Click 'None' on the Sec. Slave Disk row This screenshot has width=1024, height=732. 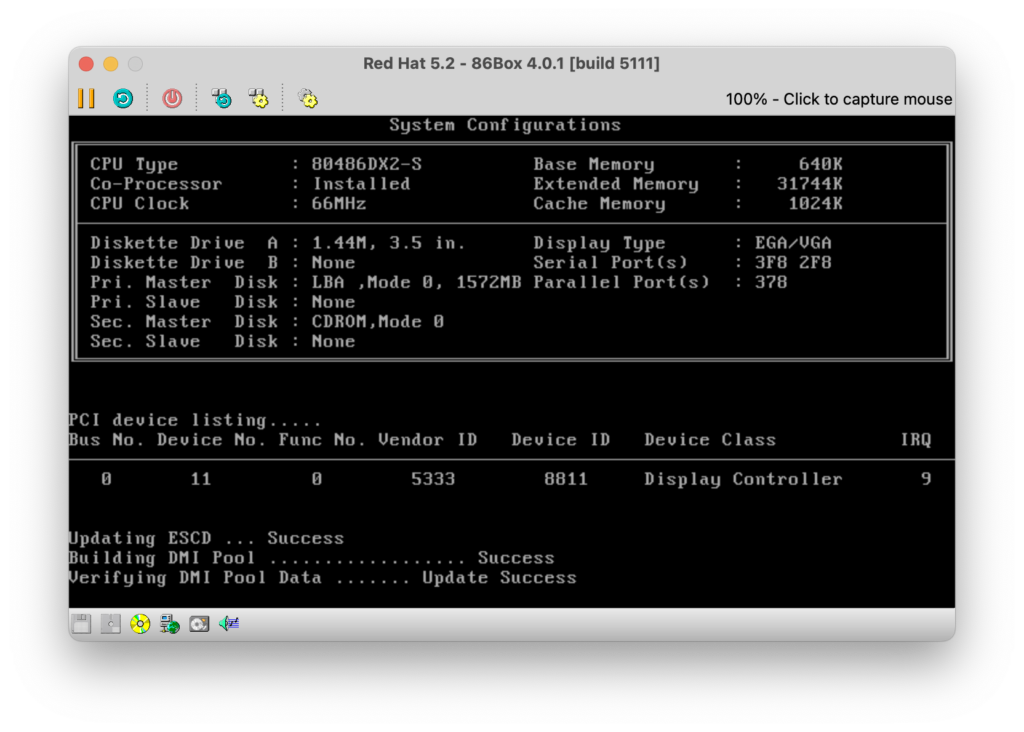click(333, 341)
